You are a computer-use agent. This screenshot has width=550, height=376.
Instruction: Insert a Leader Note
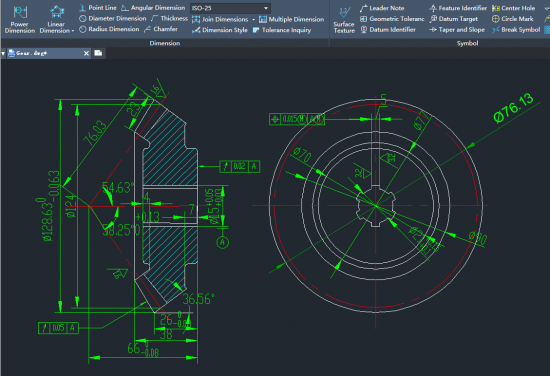(x=382, y=8)
